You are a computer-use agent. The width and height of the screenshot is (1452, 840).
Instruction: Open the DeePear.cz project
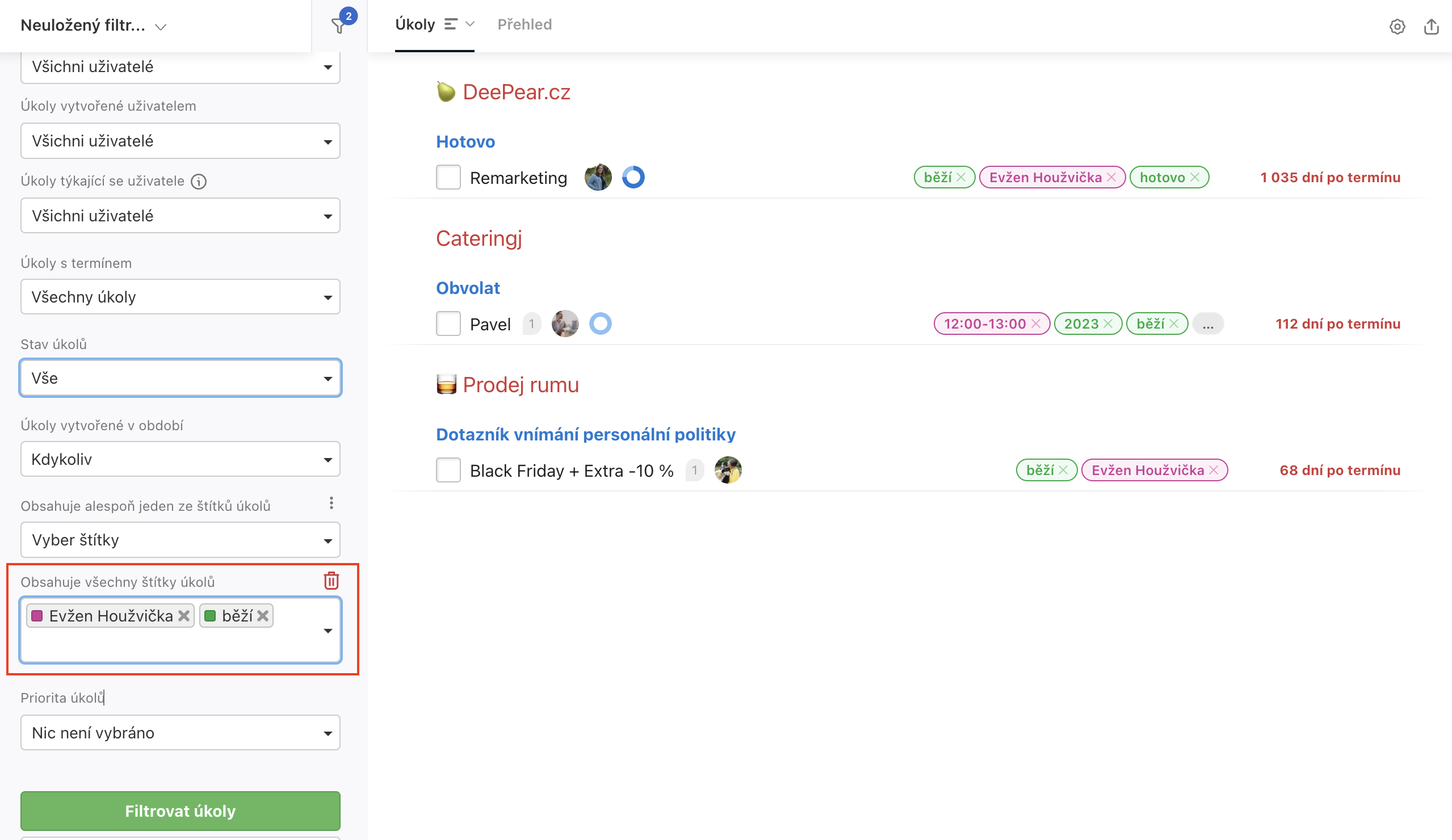(x=517, y=92)
